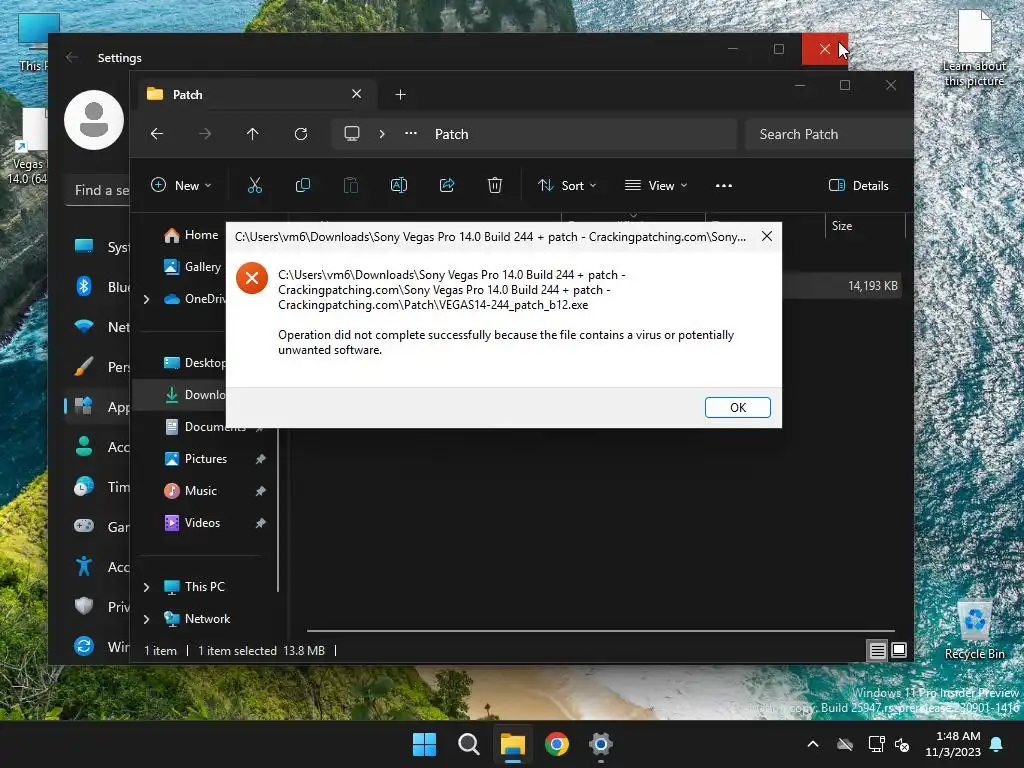Open Videos in navigation pane

(x=193, y=522)
